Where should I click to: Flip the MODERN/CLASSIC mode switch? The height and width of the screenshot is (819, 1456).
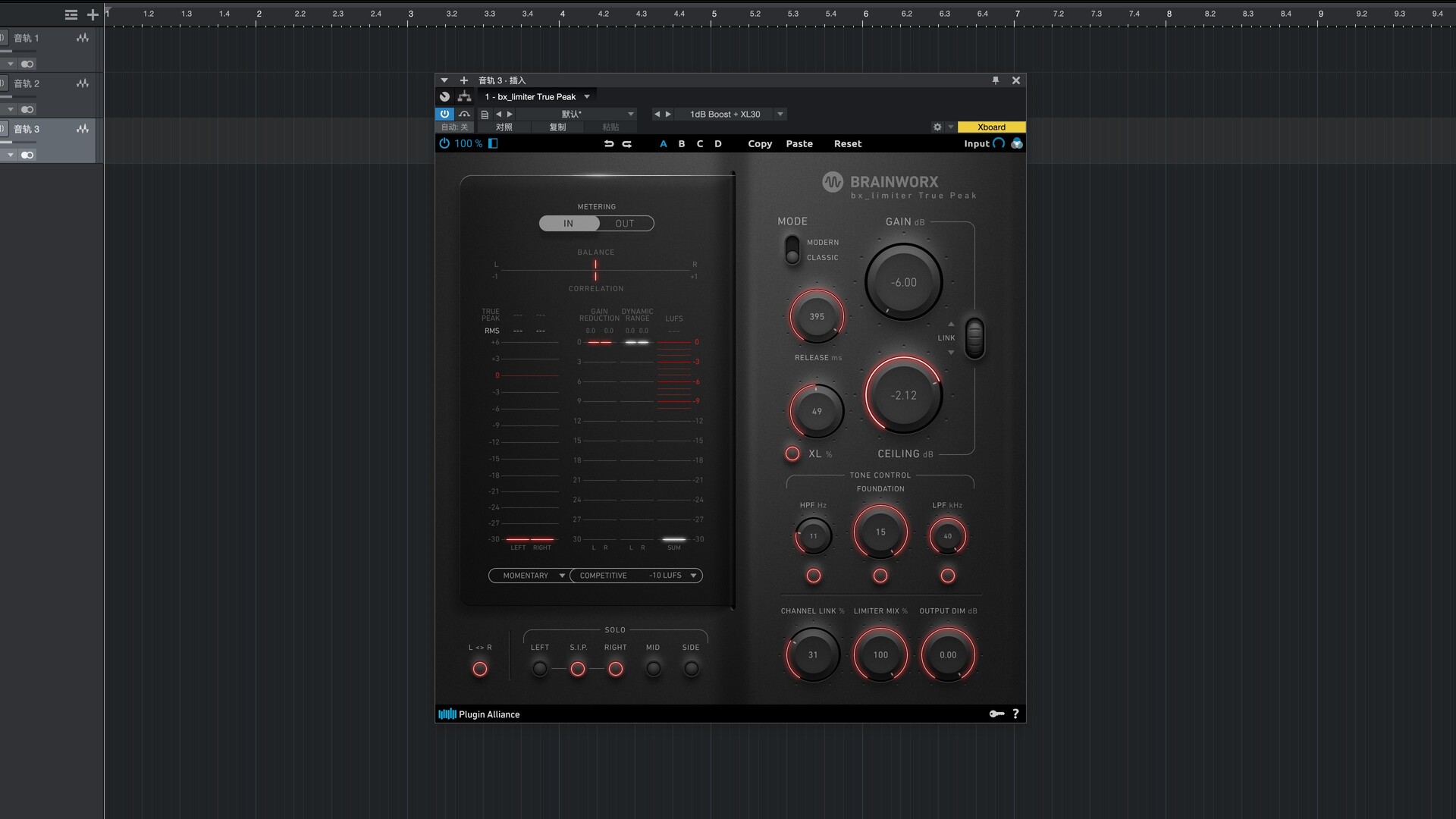coord(792,249)
